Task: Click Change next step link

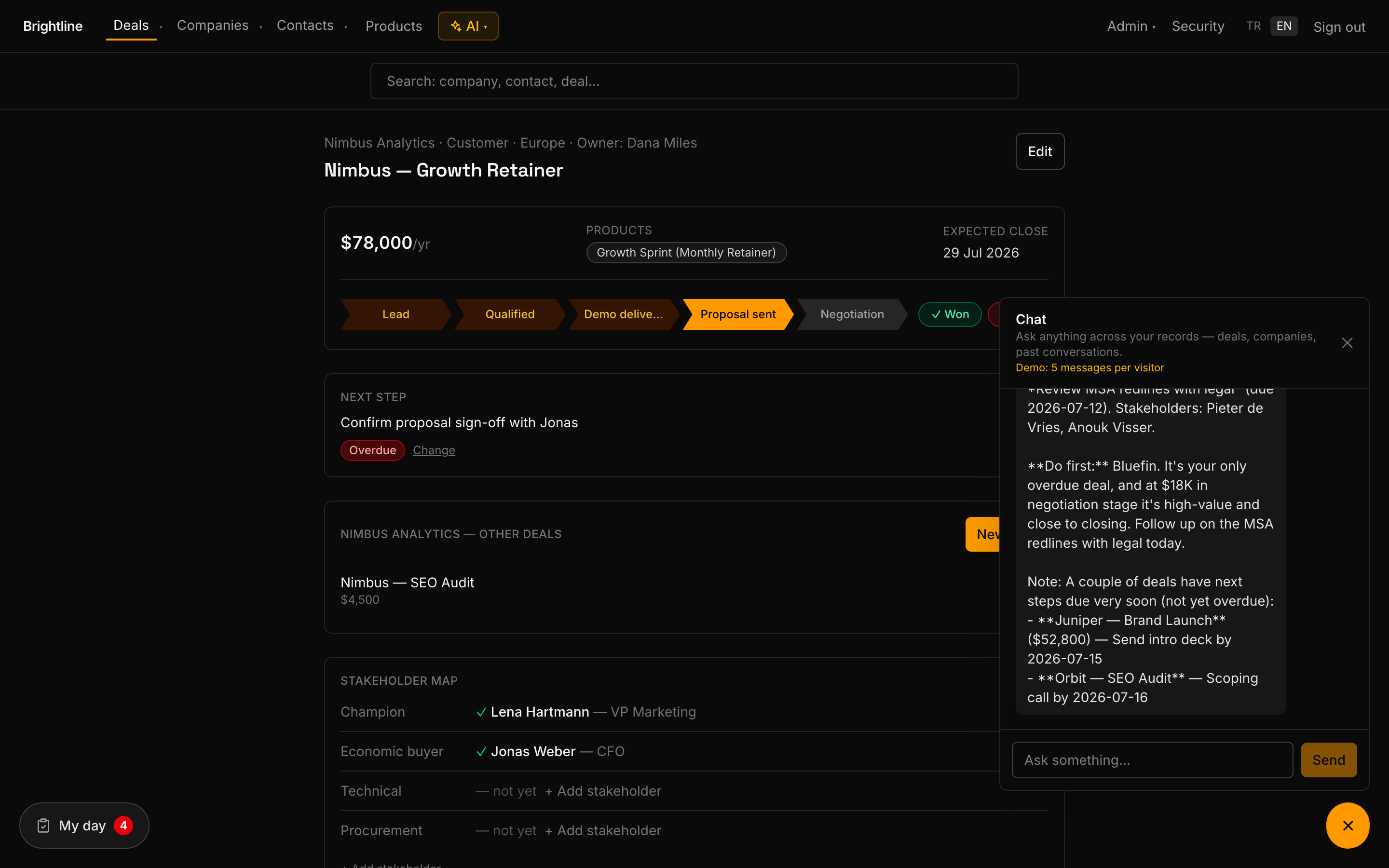Action: coord(434,450)
